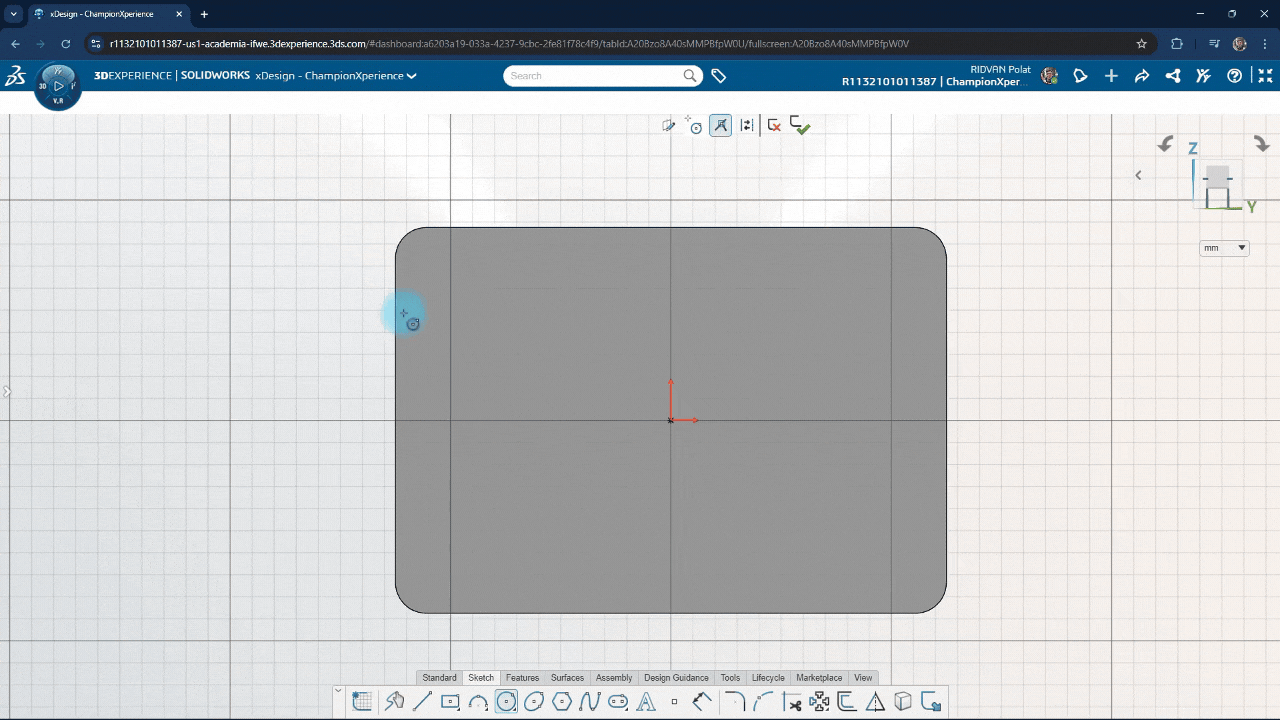This screenshot has width=1280, height=720.
Task: Open the Help question mark icon
Action: coord(1235,76)
